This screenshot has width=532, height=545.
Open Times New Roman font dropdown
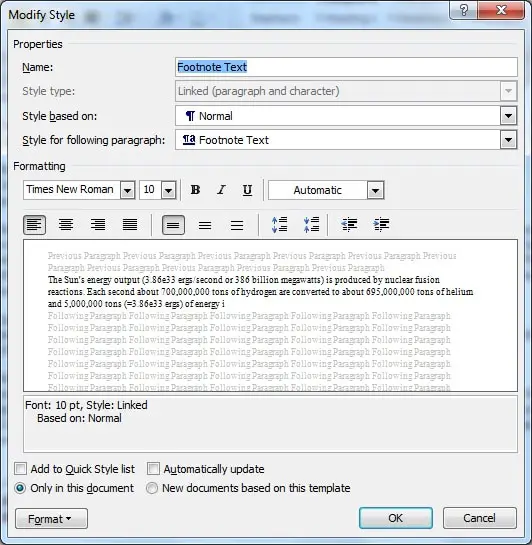tap(128, 190)
